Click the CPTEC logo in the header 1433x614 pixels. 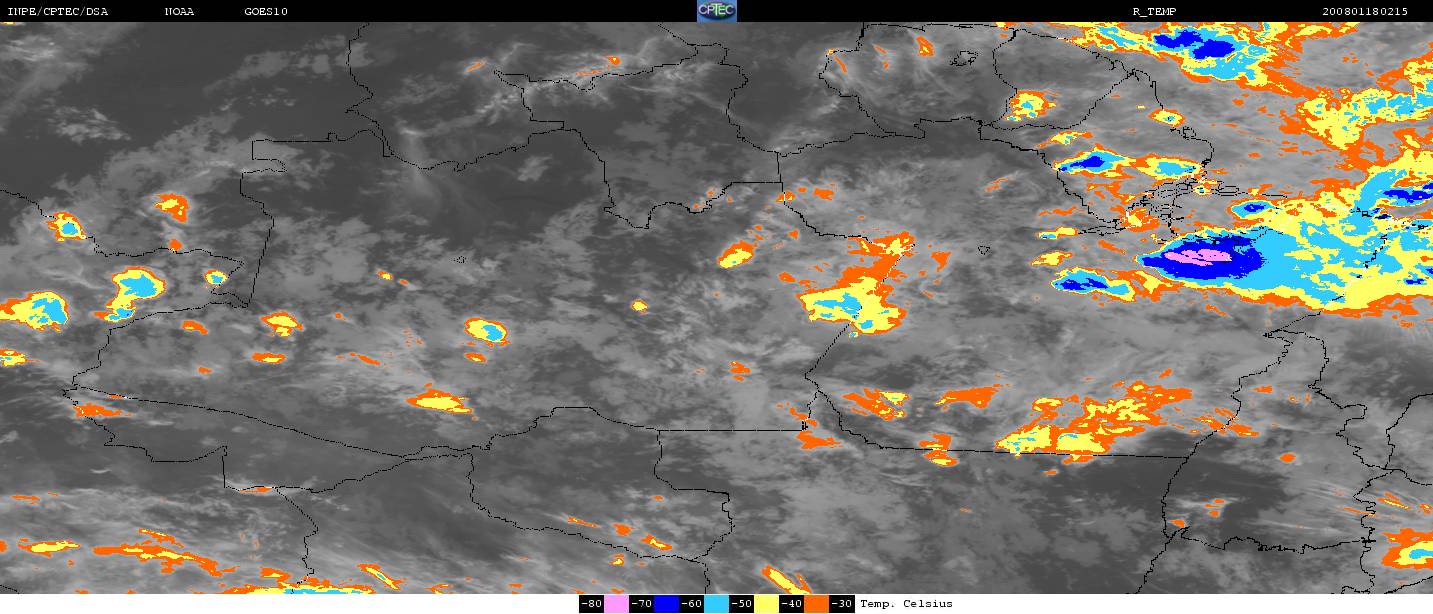[x=716, y=11]
